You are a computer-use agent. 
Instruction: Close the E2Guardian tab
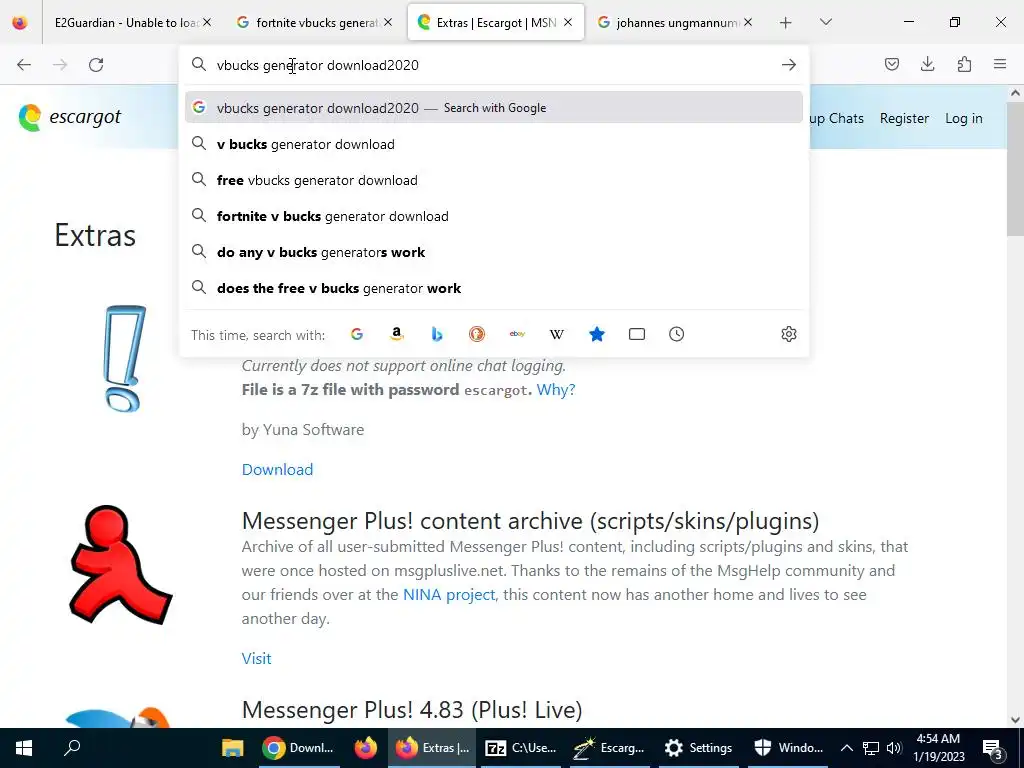pyautogui.click(x=207, y=23)
